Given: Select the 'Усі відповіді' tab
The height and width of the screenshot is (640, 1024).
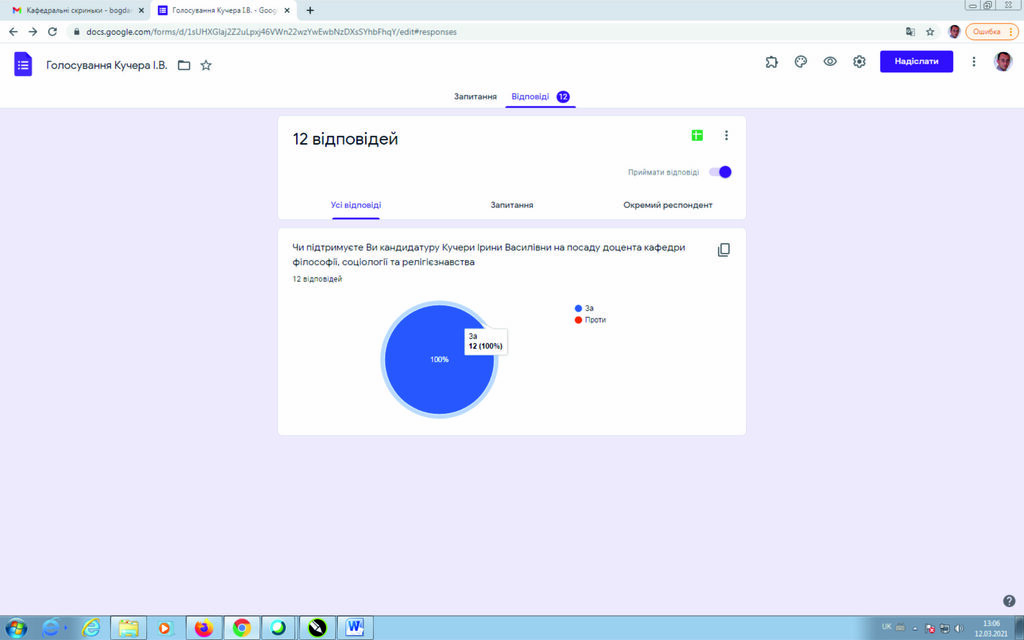Looking at the screenshot, I should tap(356, 205).
